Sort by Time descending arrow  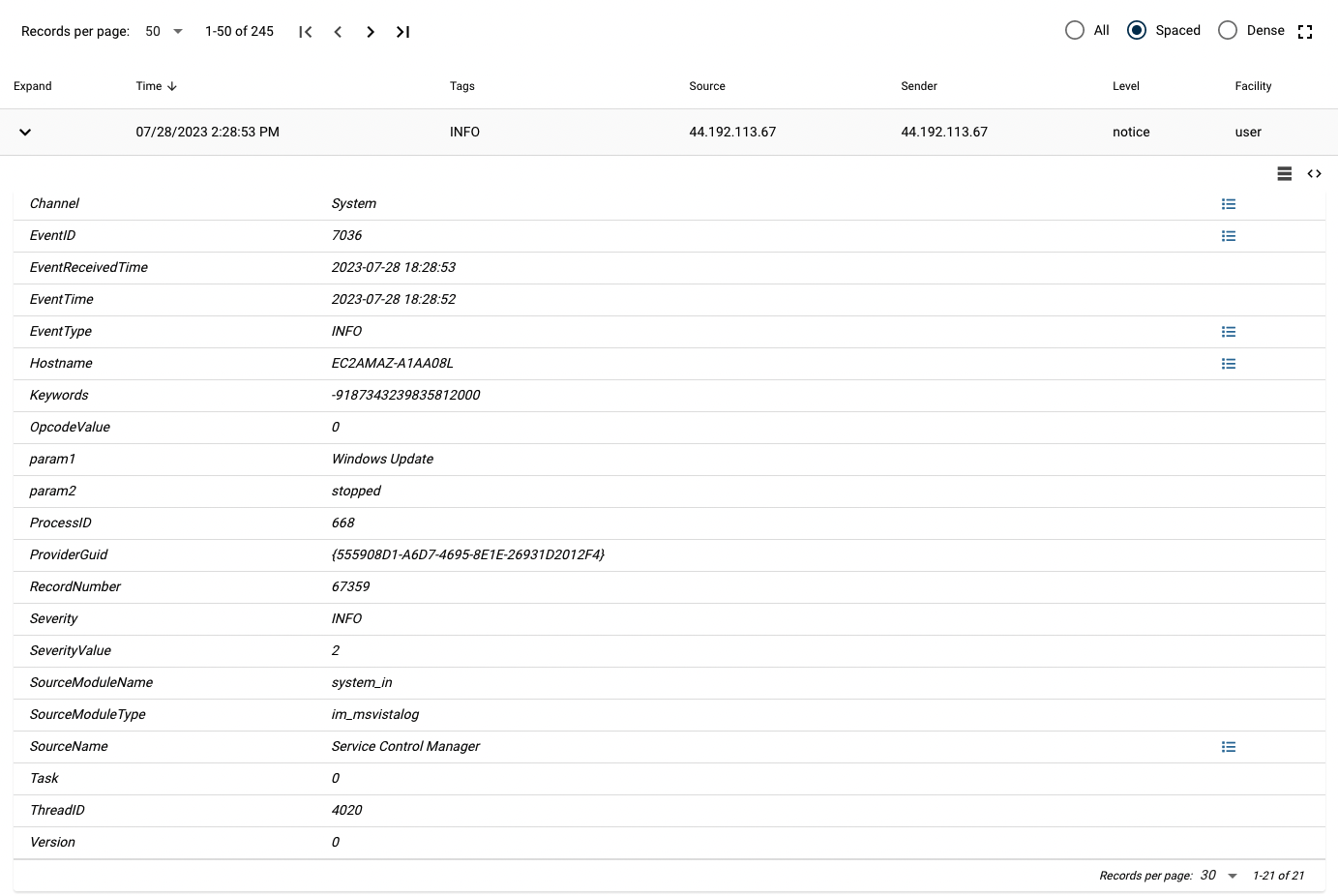[x=172, y=86]
